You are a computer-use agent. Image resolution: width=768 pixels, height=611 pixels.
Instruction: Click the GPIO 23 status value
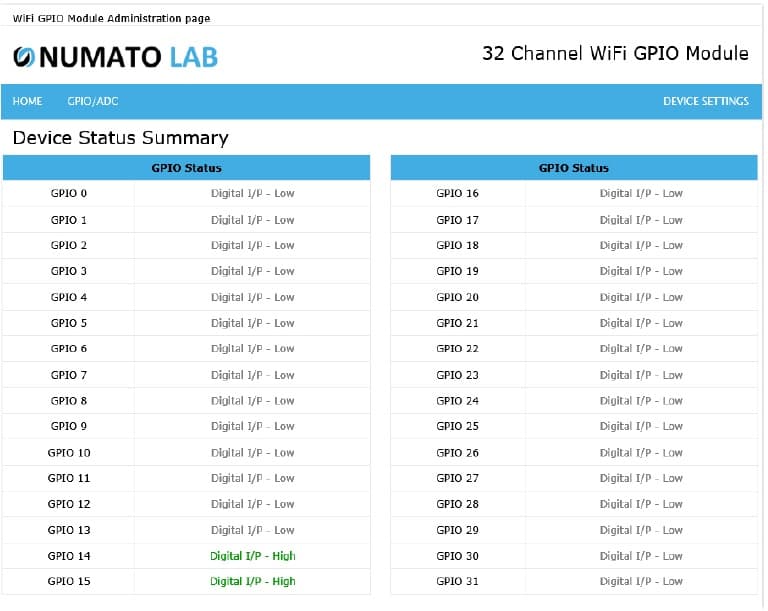tap(640, 375)
